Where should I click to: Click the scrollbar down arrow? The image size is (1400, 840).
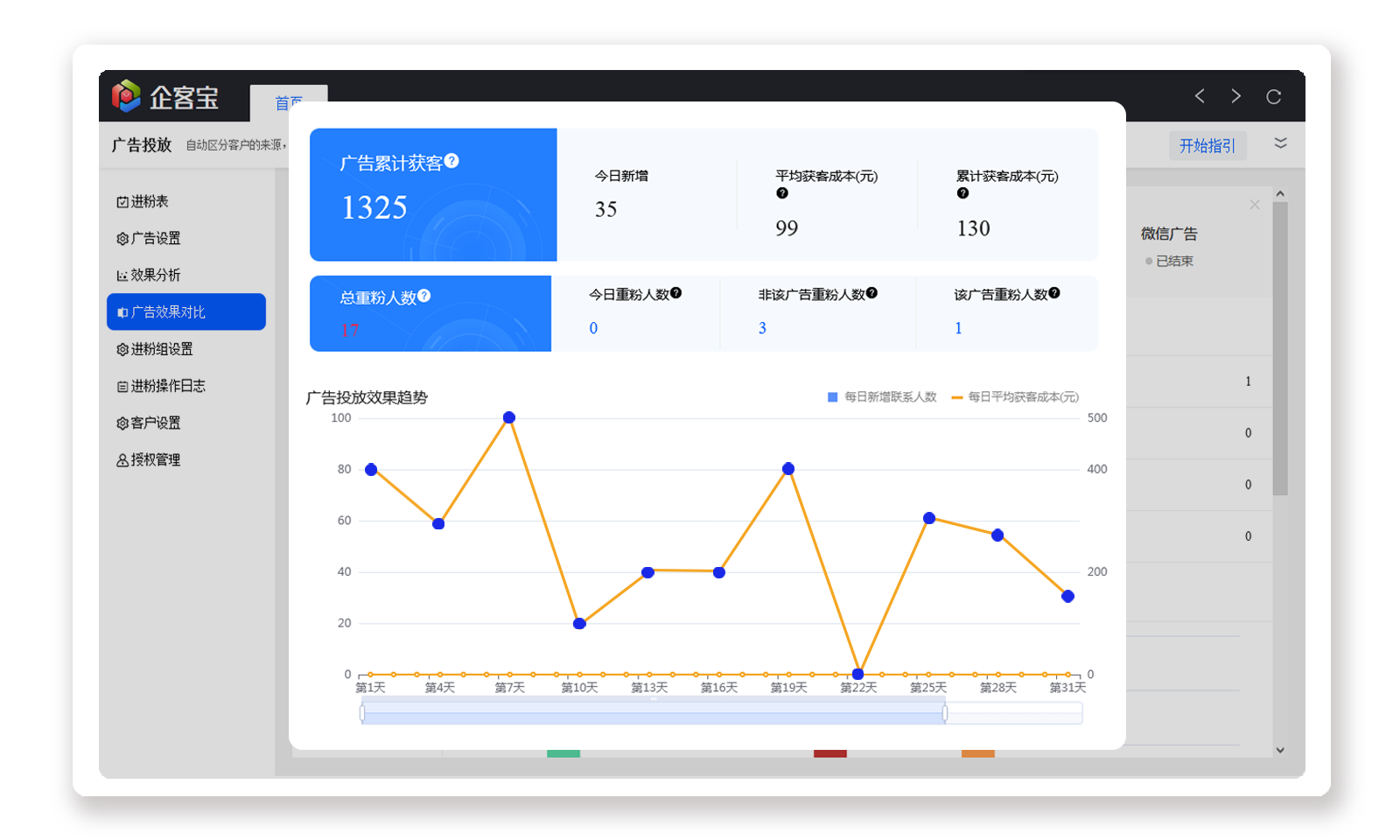[1280, 750]
